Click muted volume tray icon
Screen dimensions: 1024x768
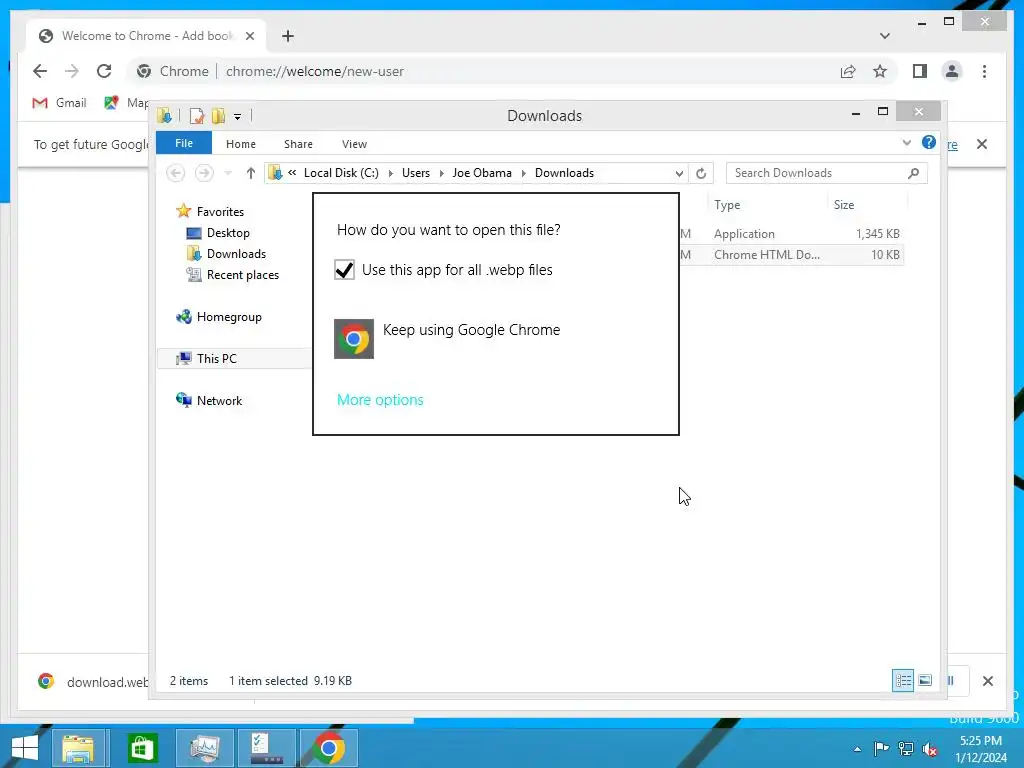[x=929, y=748]
